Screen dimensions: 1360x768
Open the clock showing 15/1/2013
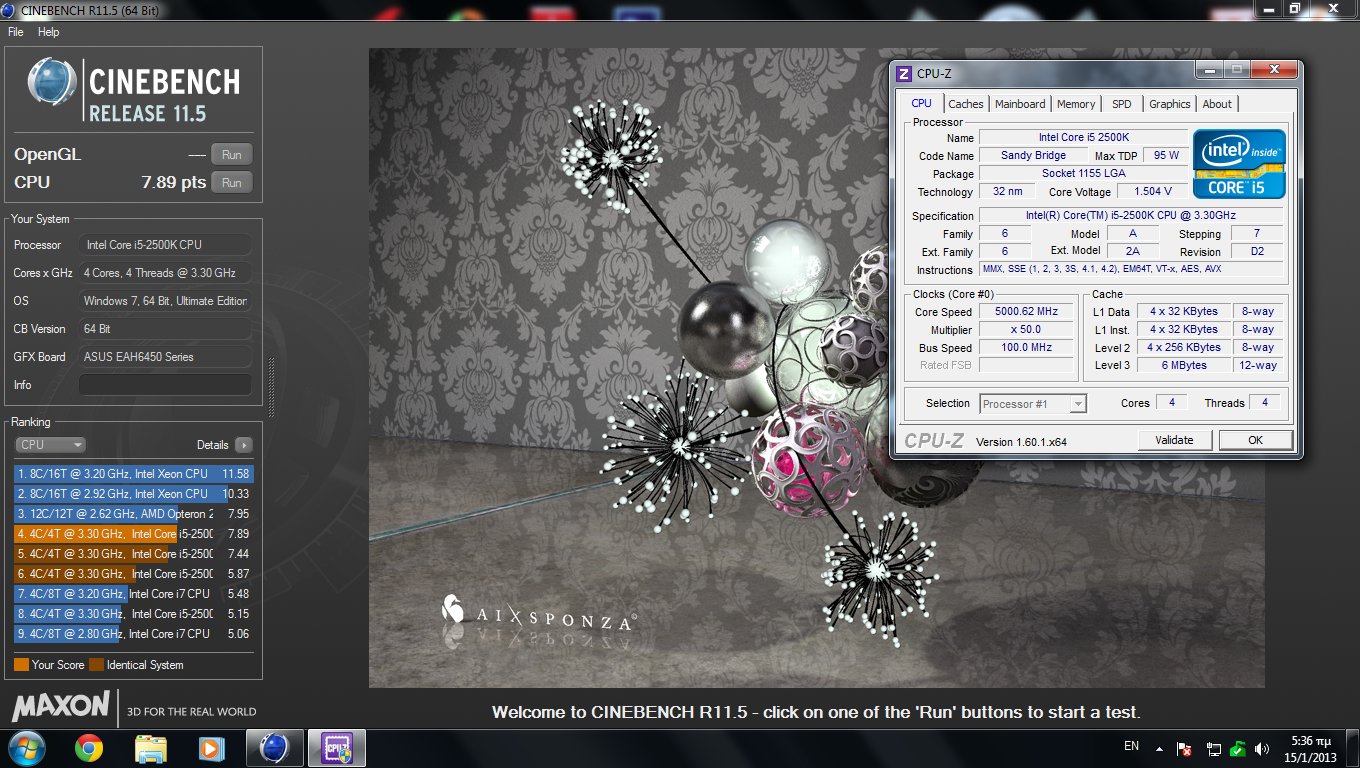(1311, 748)
